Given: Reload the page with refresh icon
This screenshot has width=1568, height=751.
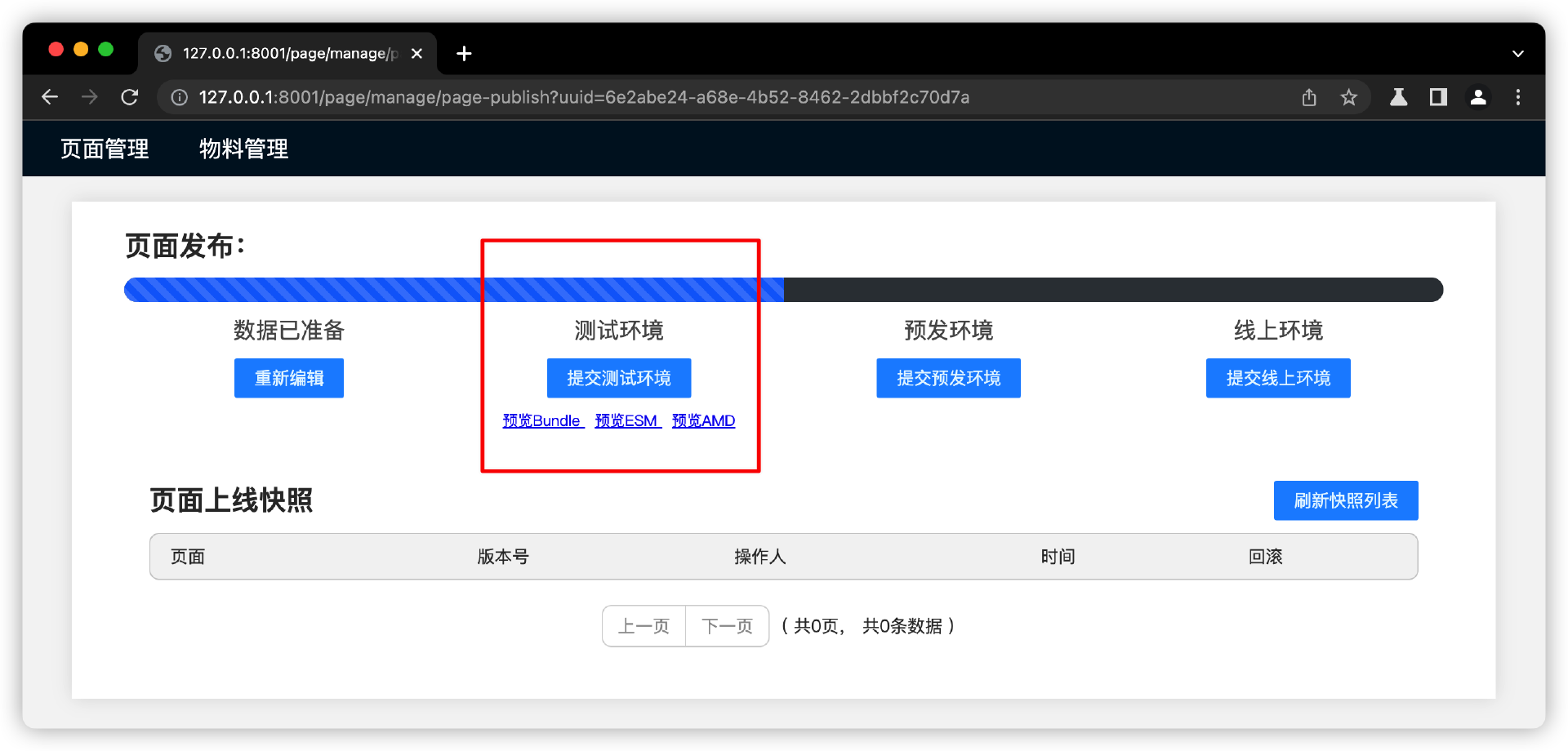Looking at the screenshot, I should [129, 97].
